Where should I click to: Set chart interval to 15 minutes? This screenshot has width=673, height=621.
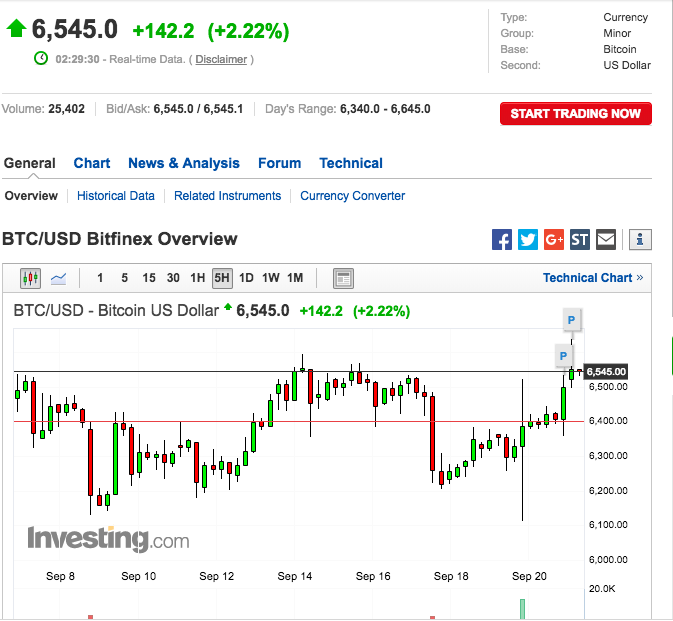149,278
